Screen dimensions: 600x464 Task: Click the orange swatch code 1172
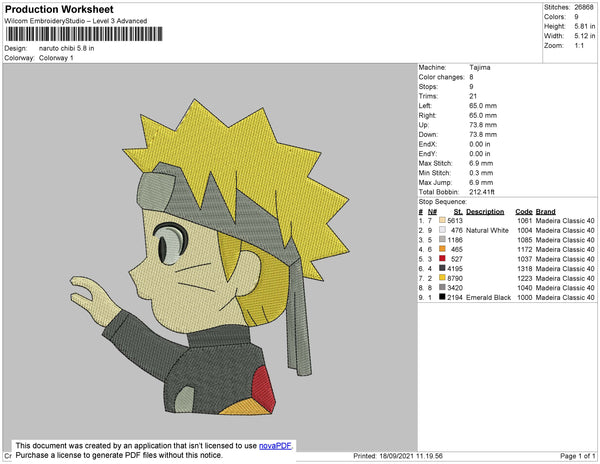tap(442, 249)
